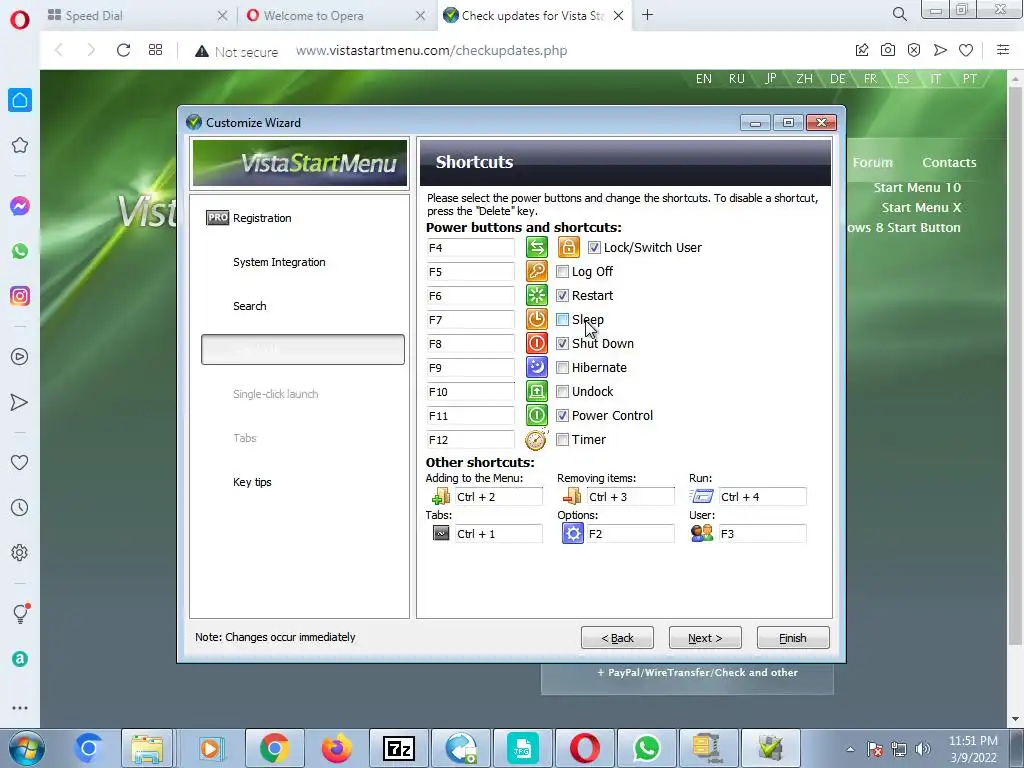The width and height of the screenshot is (1024, 768).
Task: Launch Firefox from the taskbar
Action: (336, 748)
